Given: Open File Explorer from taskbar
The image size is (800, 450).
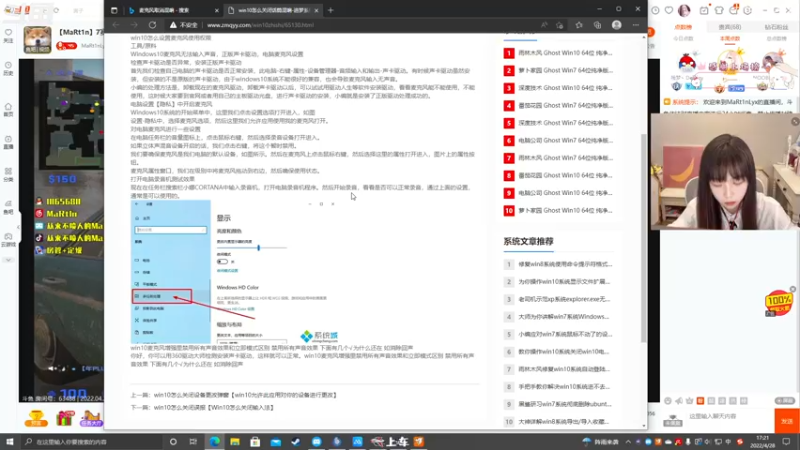Looking at the screenshot, I should point(235,441).
